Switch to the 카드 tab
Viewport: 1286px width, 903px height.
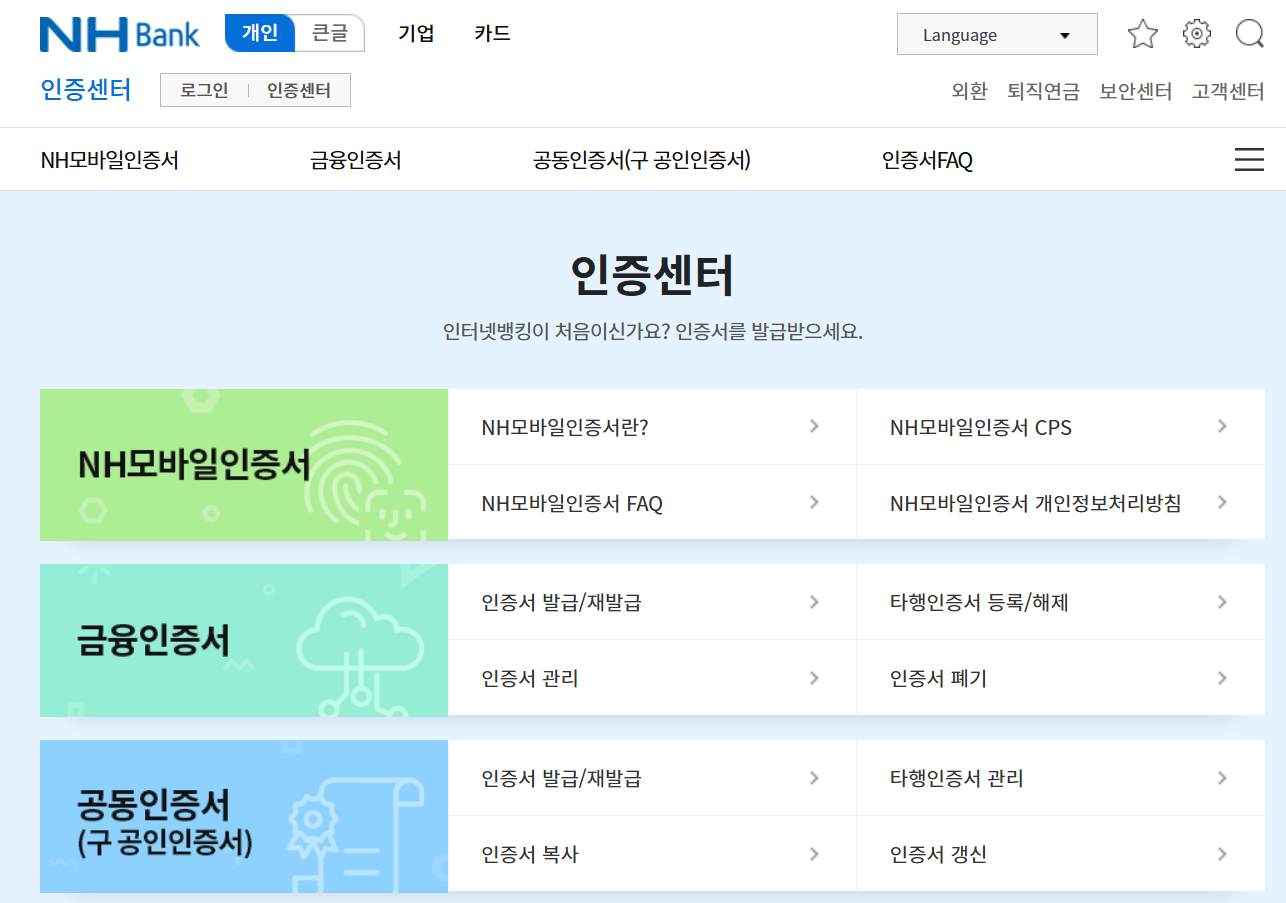(491, 33)
